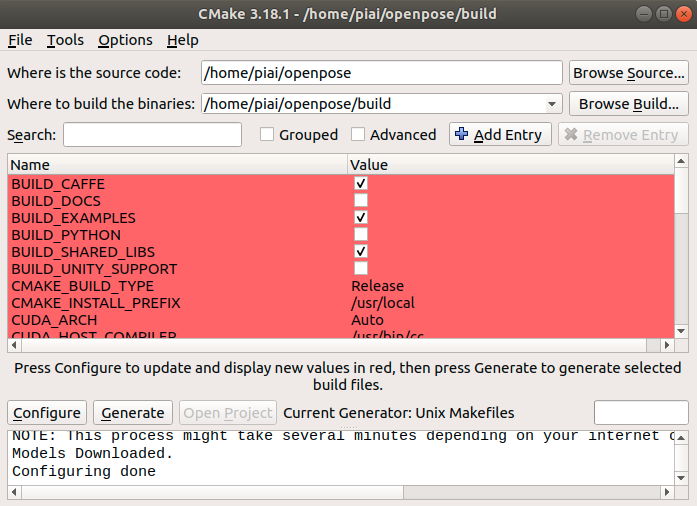This screenshot has width=697, height=506.
Task: Click the entries list scroll down arrow
Action: tap(681, 331)
